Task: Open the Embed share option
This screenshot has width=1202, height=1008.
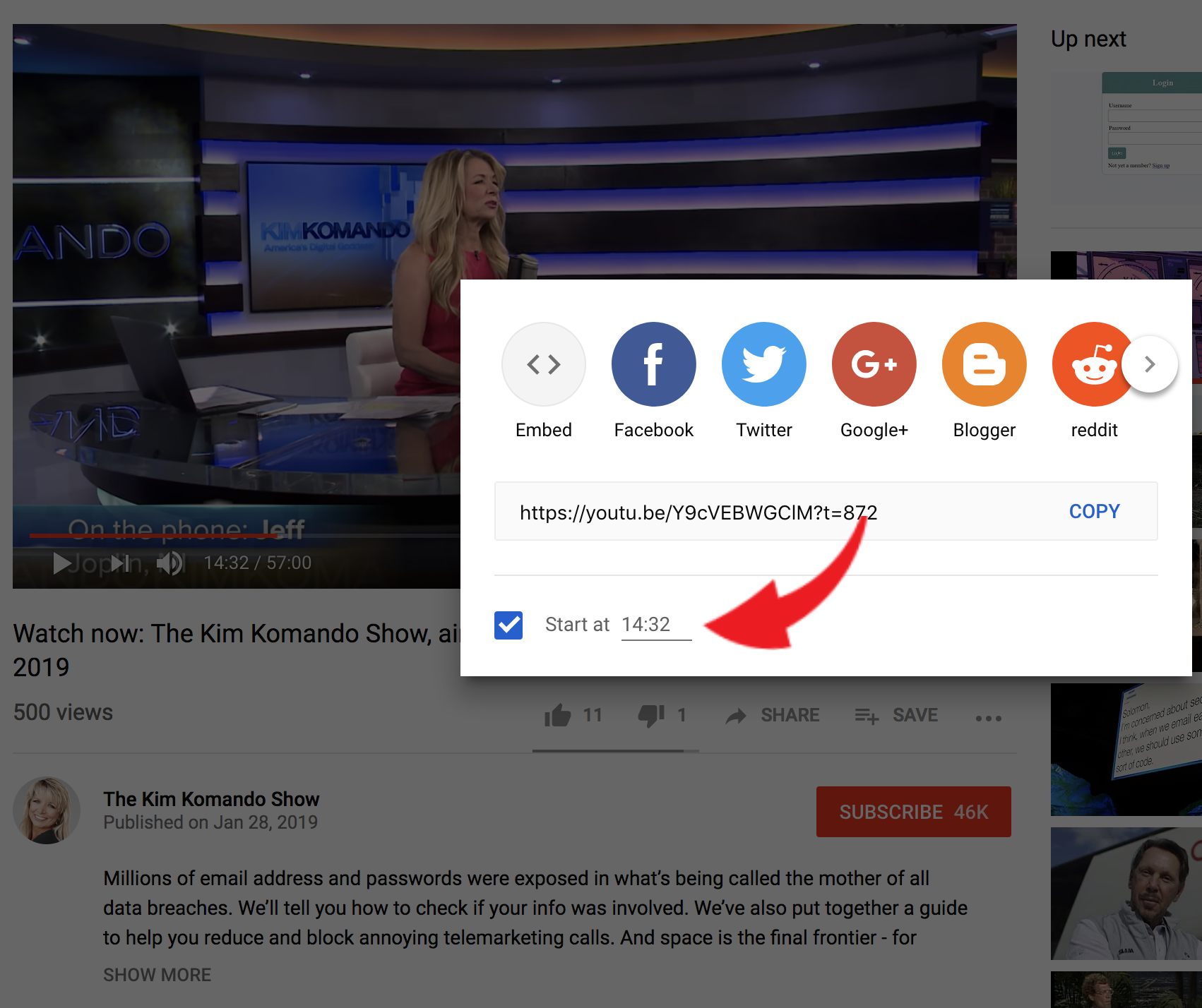Action: [x=543, y=364]
